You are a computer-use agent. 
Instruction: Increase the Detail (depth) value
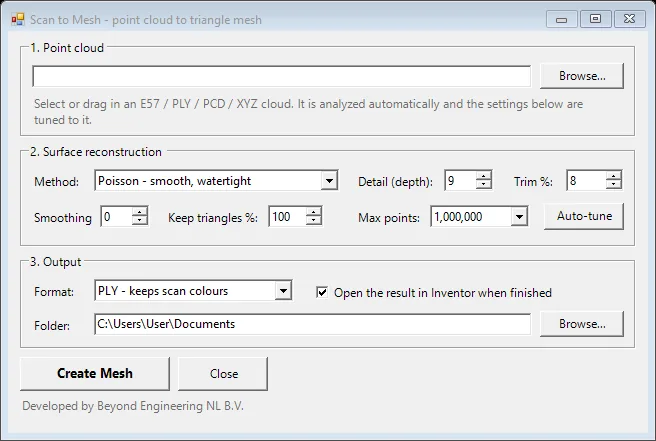point(484,177)
